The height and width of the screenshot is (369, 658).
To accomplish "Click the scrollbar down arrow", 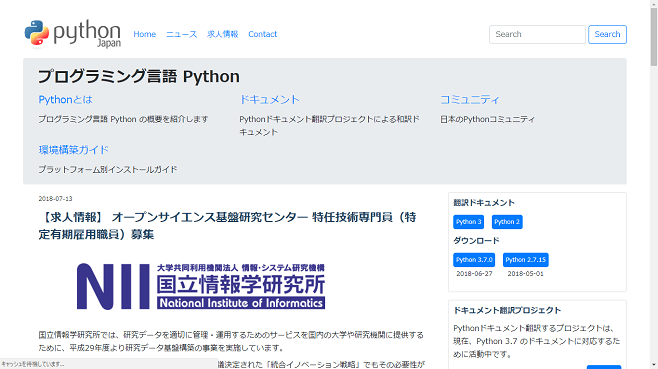I will coord(654,365).
